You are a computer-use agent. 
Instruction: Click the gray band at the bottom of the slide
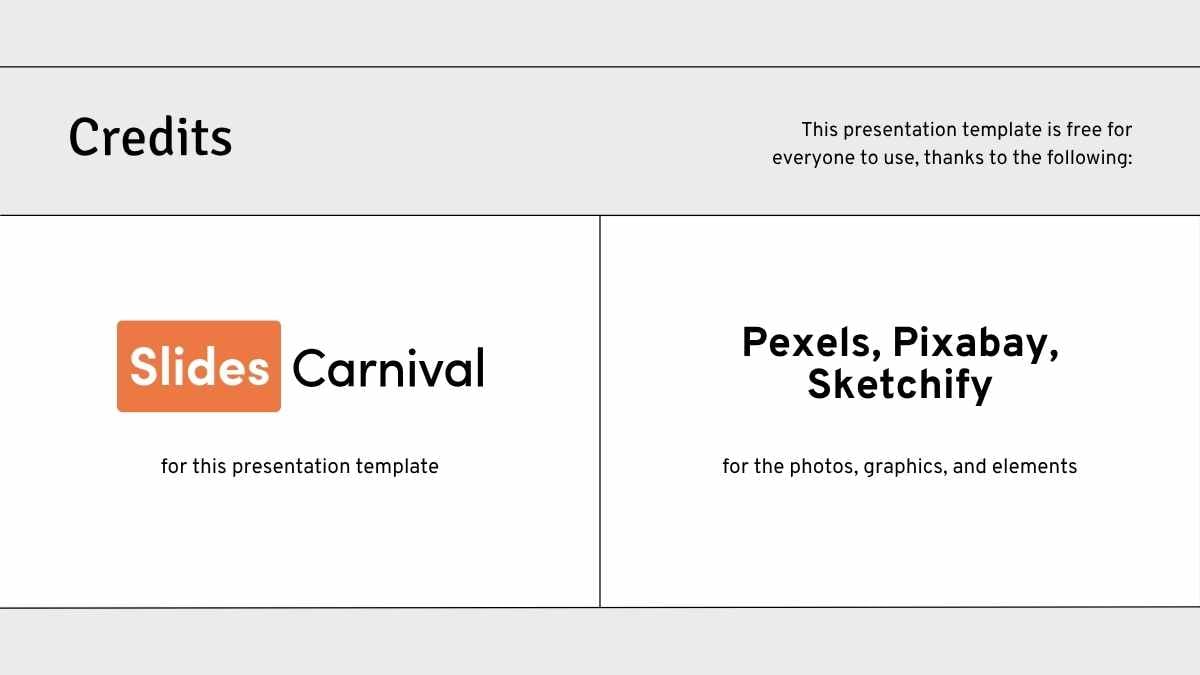click(600, 642)
